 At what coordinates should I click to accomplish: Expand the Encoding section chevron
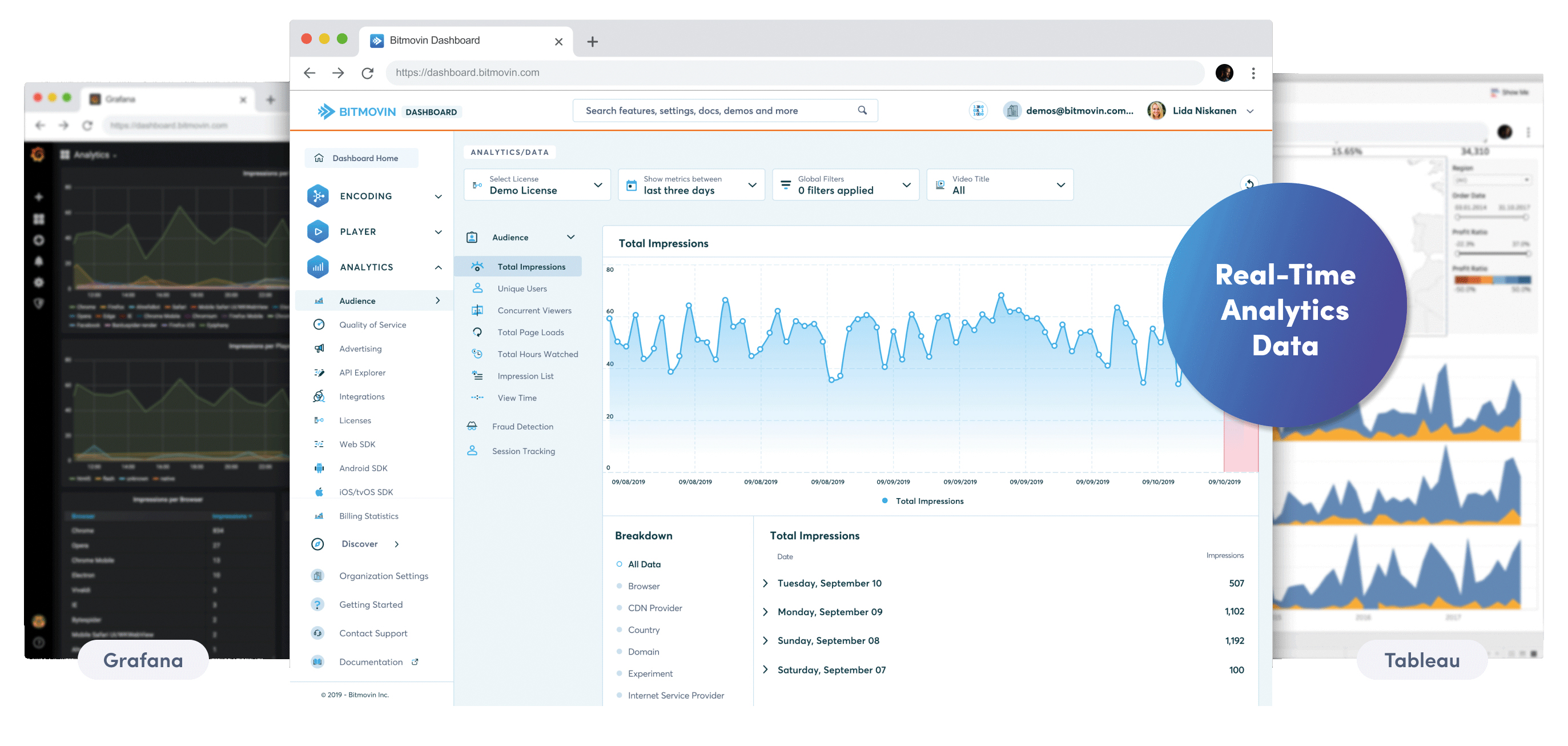(439, 196)
